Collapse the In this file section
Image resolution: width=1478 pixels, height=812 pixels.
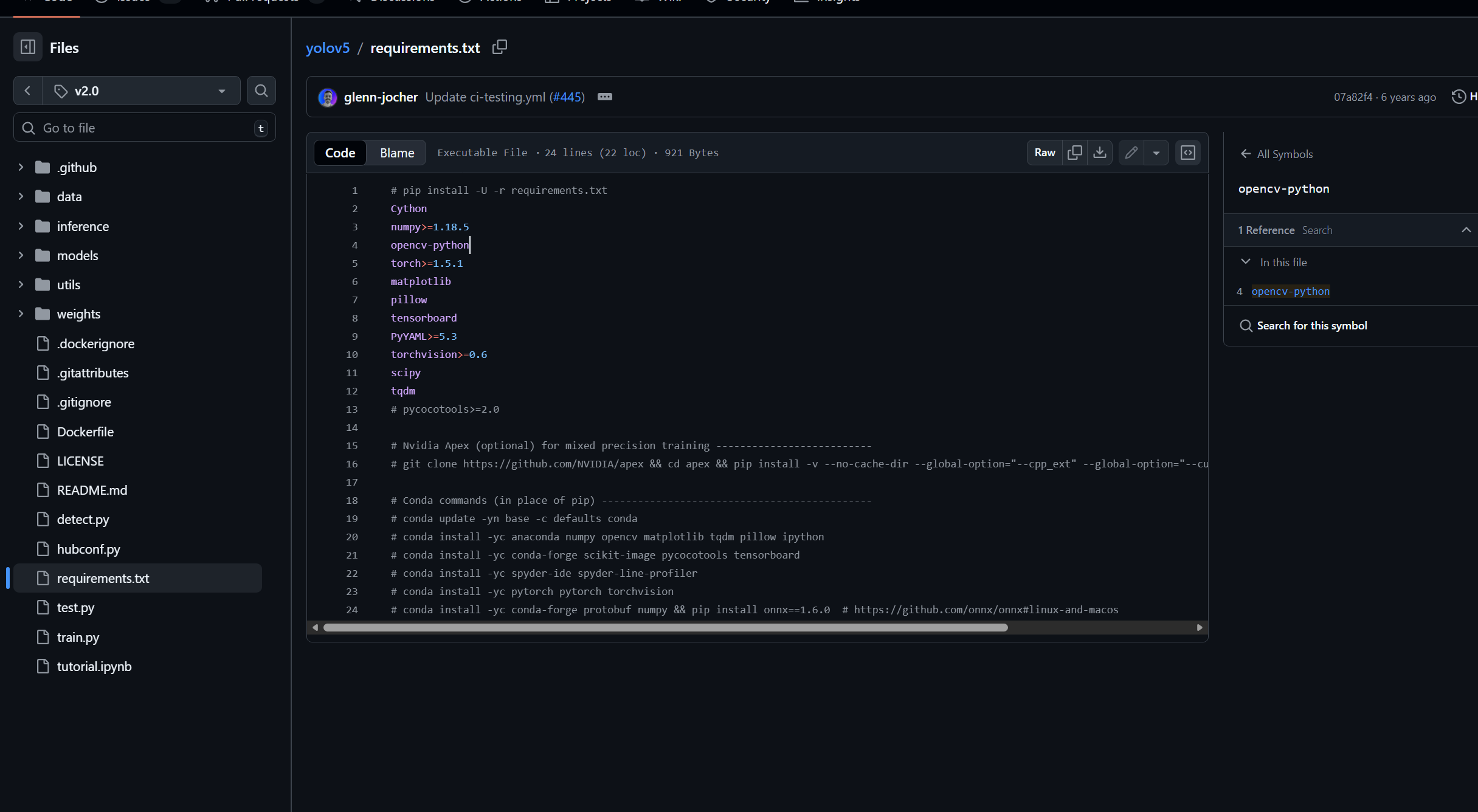(1245, 262)
